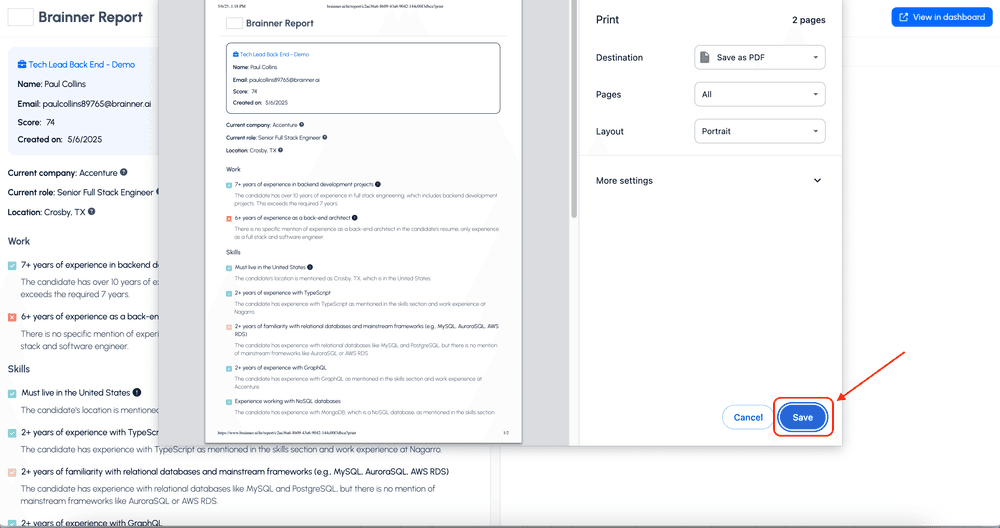Open the Tech Lead Back End - Demo link
Image resolution: width=1000 pixels, height=528 pixels.
pos(81,65)
